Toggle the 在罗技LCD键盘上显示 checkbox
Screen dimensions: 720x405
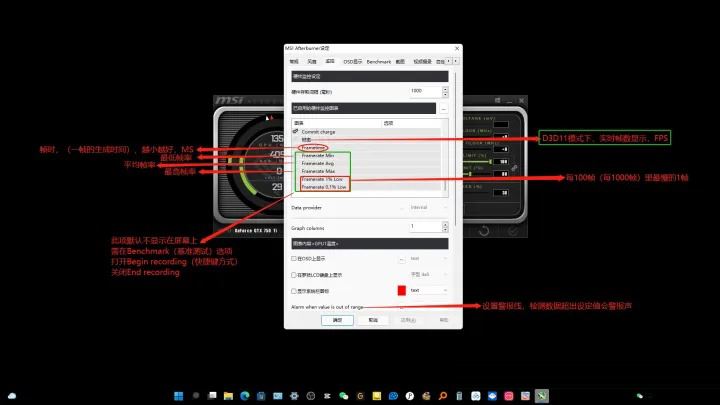(x=293, y=274)
